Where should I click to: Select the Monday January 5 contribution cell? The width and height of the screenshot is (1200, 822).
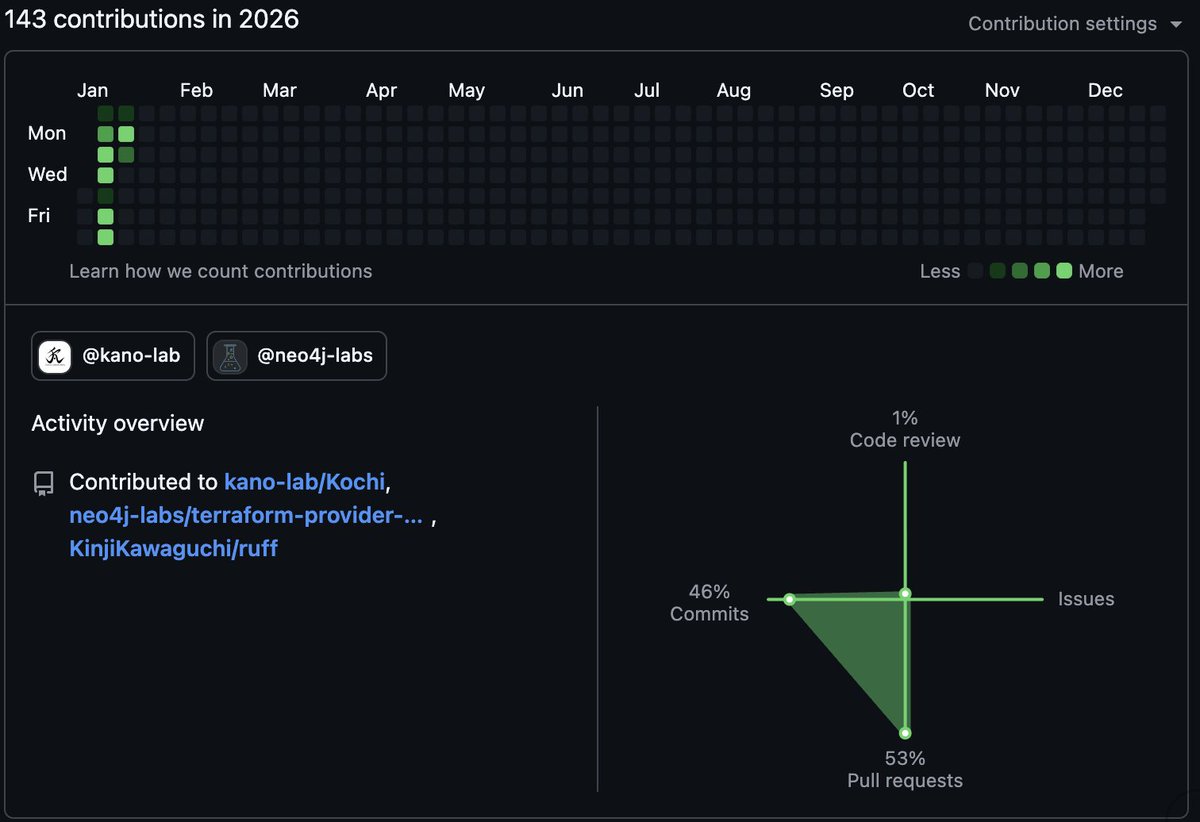click(x=105, y=134)
